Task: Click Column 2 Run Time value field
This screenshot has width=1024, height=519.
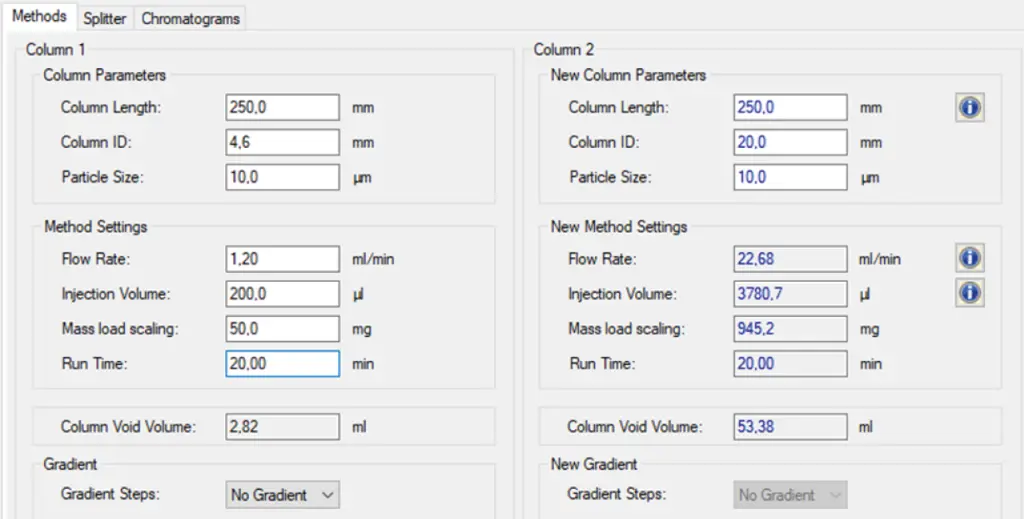Action: 790,364
